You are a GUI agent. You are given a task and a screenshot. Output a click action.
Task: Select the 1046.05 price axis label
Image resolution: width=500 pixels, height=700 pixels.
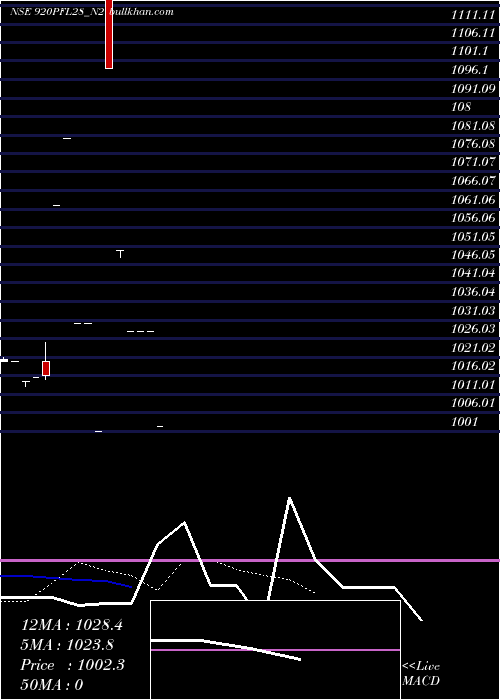473,255
